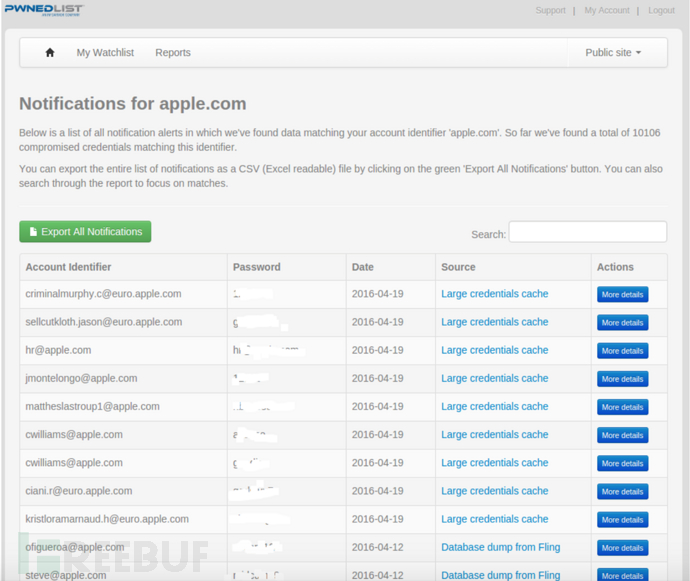Open the Reports menu item
The width and height of the screenshot is (690, 581).
173,53
